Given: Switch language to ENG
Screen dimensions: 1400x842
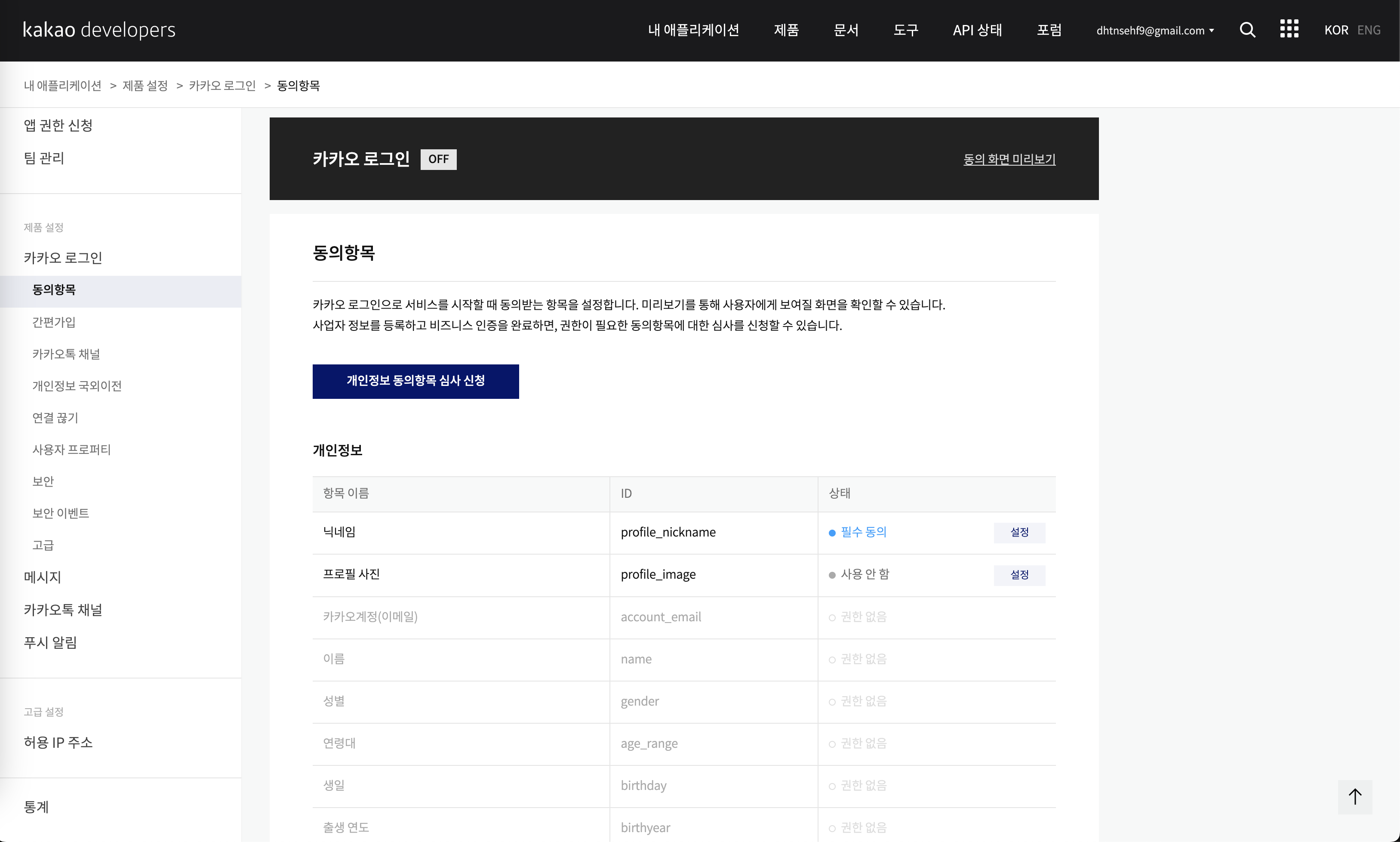Looking at the screenshot, I should coord(1368,30).
